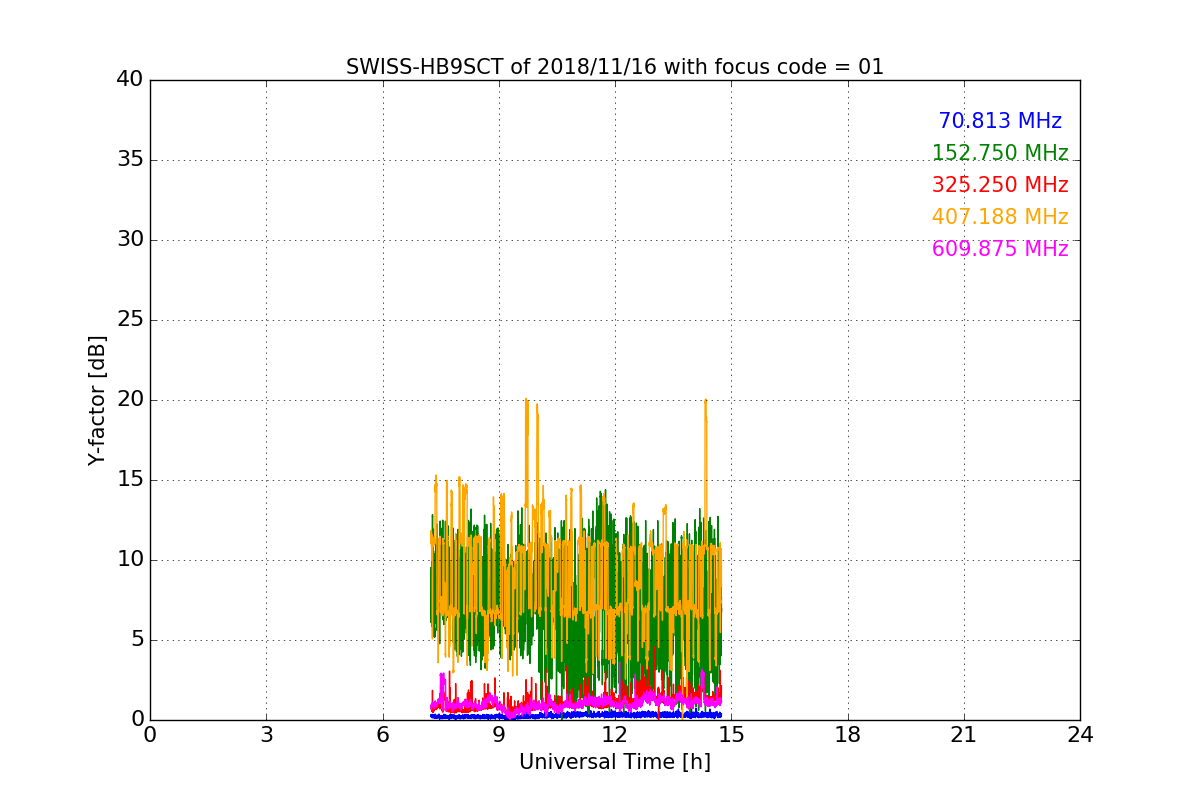Select the 609.875 MHz legend label

click(1000, 249)
